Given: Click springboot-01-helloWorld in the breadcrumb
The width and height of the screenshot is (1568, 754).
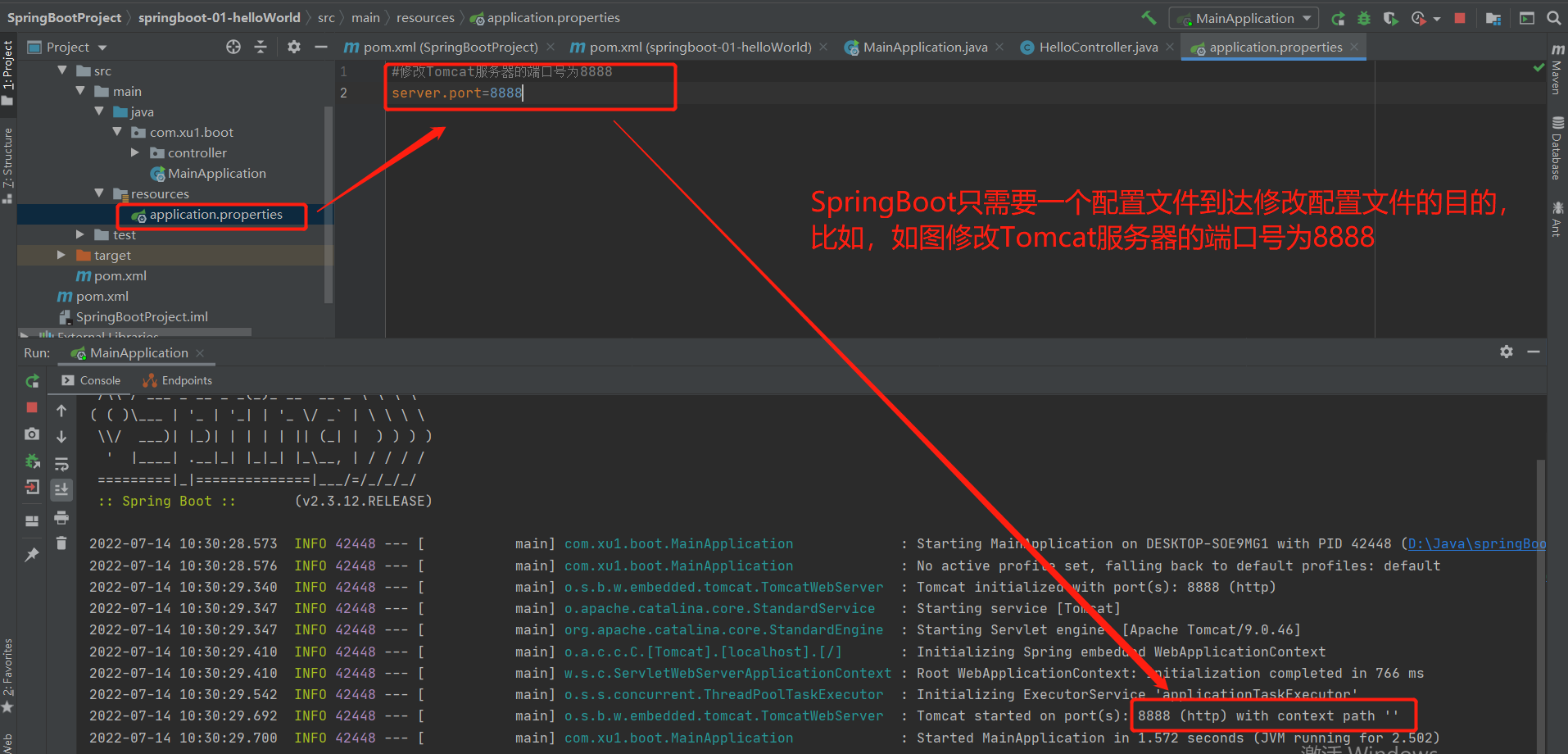Looking at the screenshot, I should (x=219, y=17).
